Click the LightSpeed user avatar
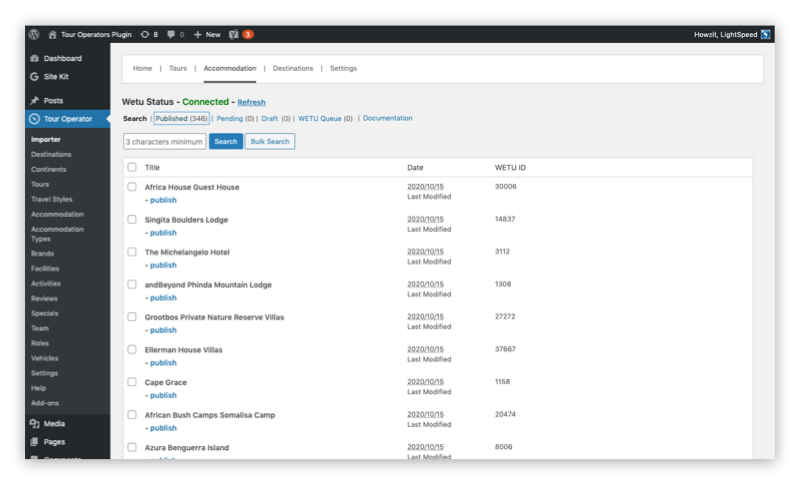The image size is (800, 485). coord(765,35)
